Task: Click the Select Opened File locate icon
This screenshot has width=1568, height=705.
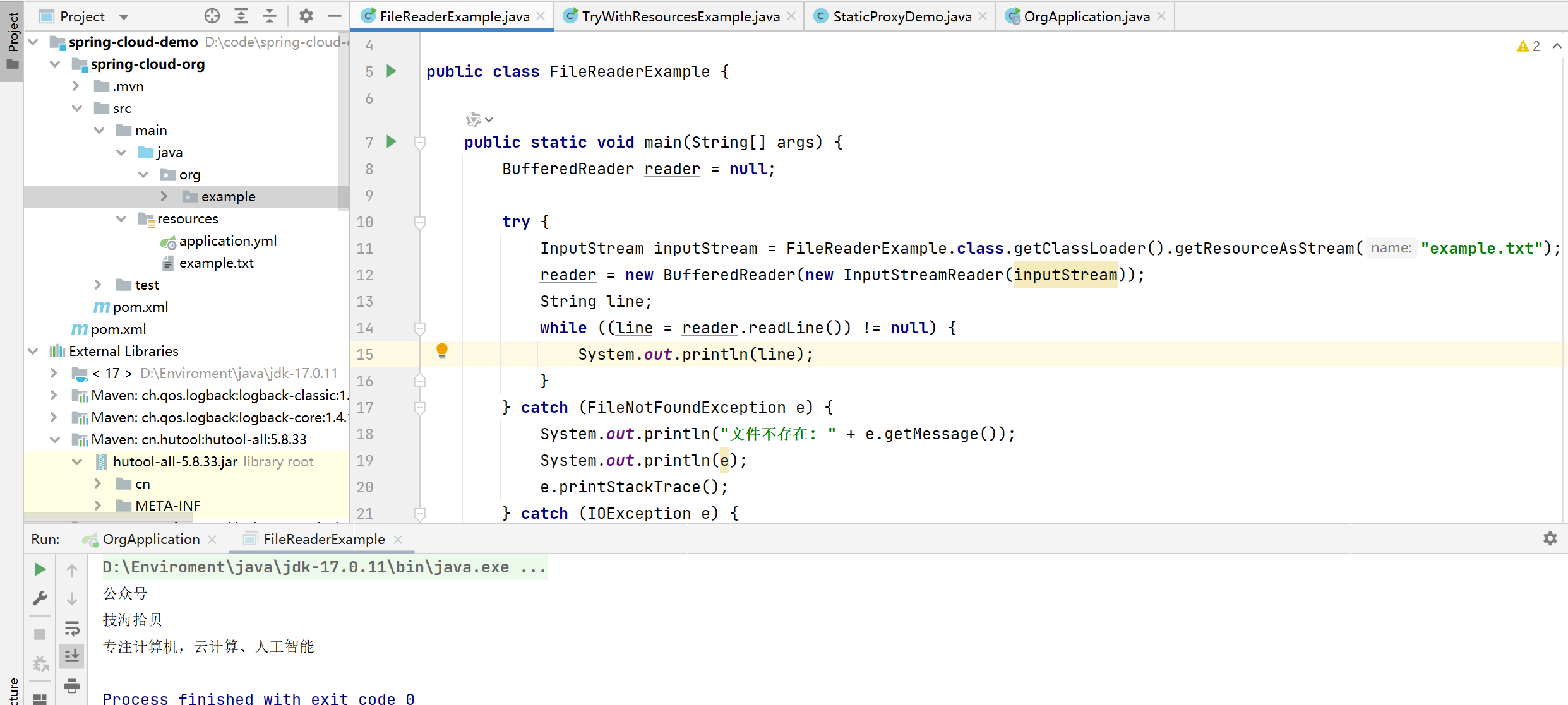Action: [212, 16]
